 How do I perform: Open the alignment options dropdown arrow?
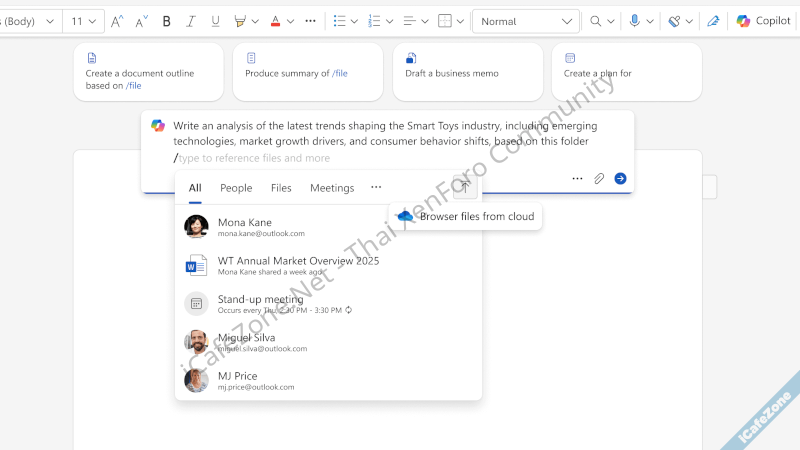(x=424, y=21)
